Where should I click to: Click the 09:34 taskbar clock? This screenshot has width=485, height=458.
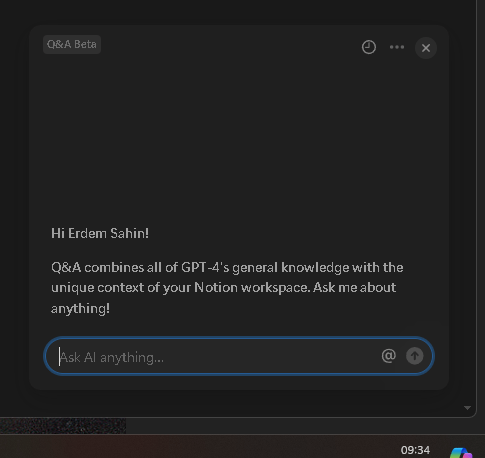click(415, 450)
